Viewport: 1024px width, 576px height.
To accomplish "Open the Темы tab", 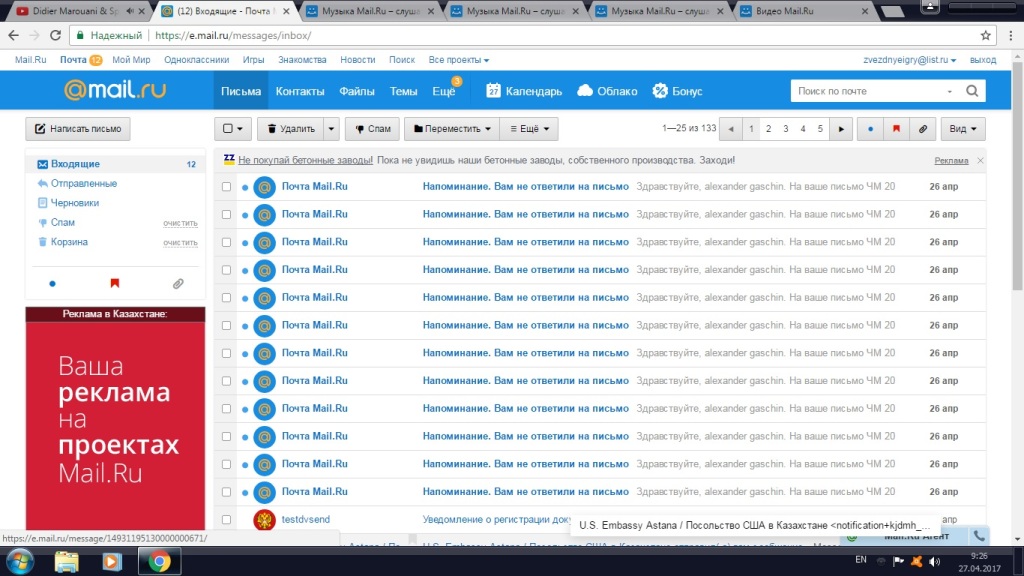I will tap(403, 91).
